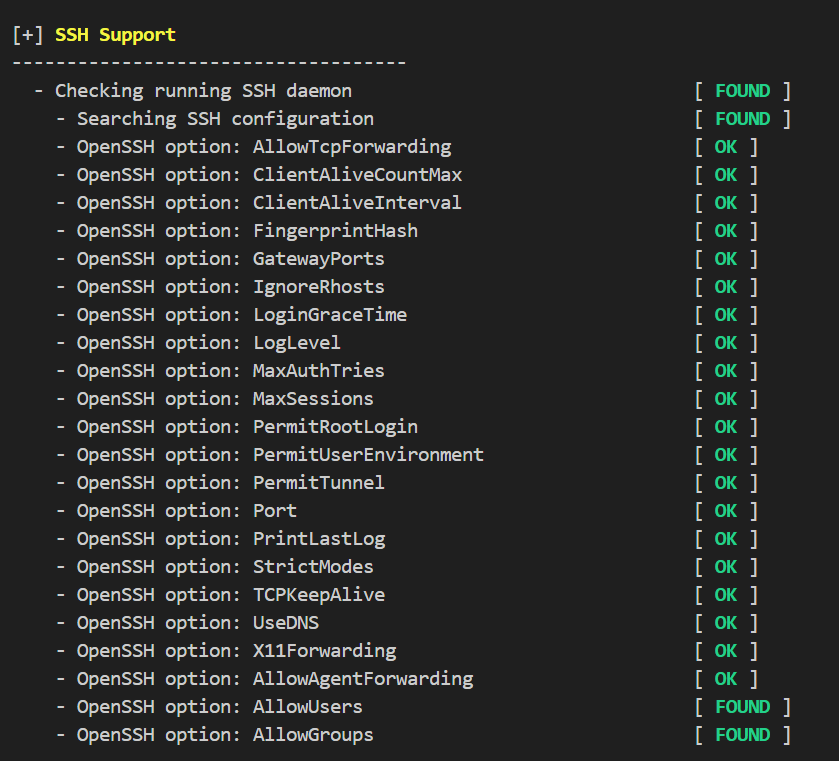
Task: Click OK status for FingerprintHash
Action: coord(726,231)
